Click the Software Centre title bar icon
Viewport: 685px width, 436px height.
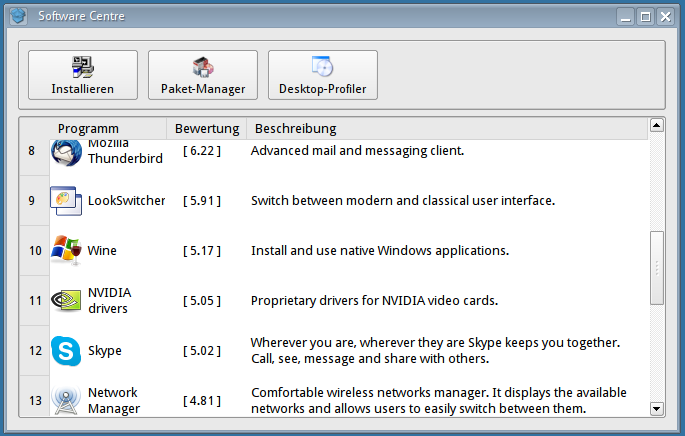point(18,16)
